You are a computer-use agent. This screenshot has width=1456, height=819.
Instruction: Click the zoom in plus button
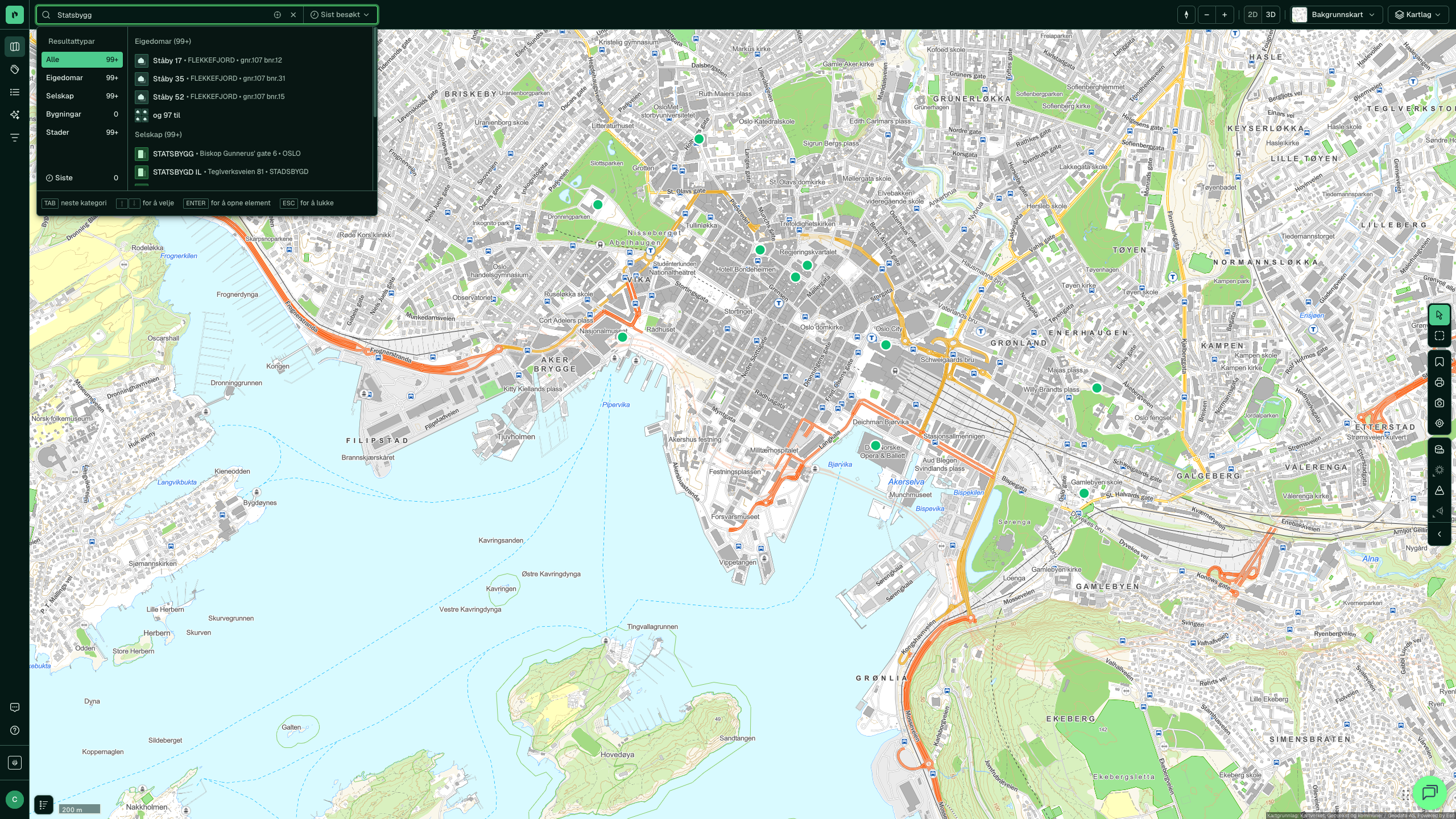point(1225,15)
